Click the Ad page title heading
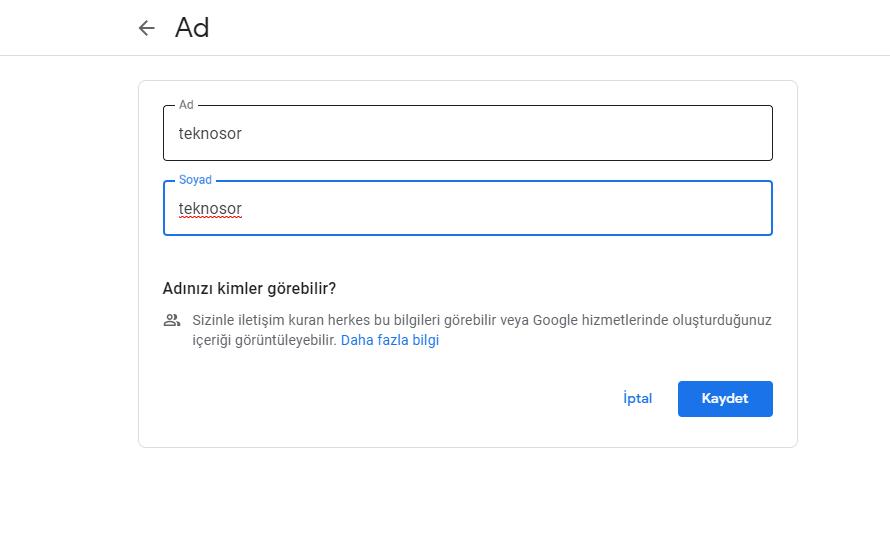This screenshot has width=890, height=558. [192, 28]
